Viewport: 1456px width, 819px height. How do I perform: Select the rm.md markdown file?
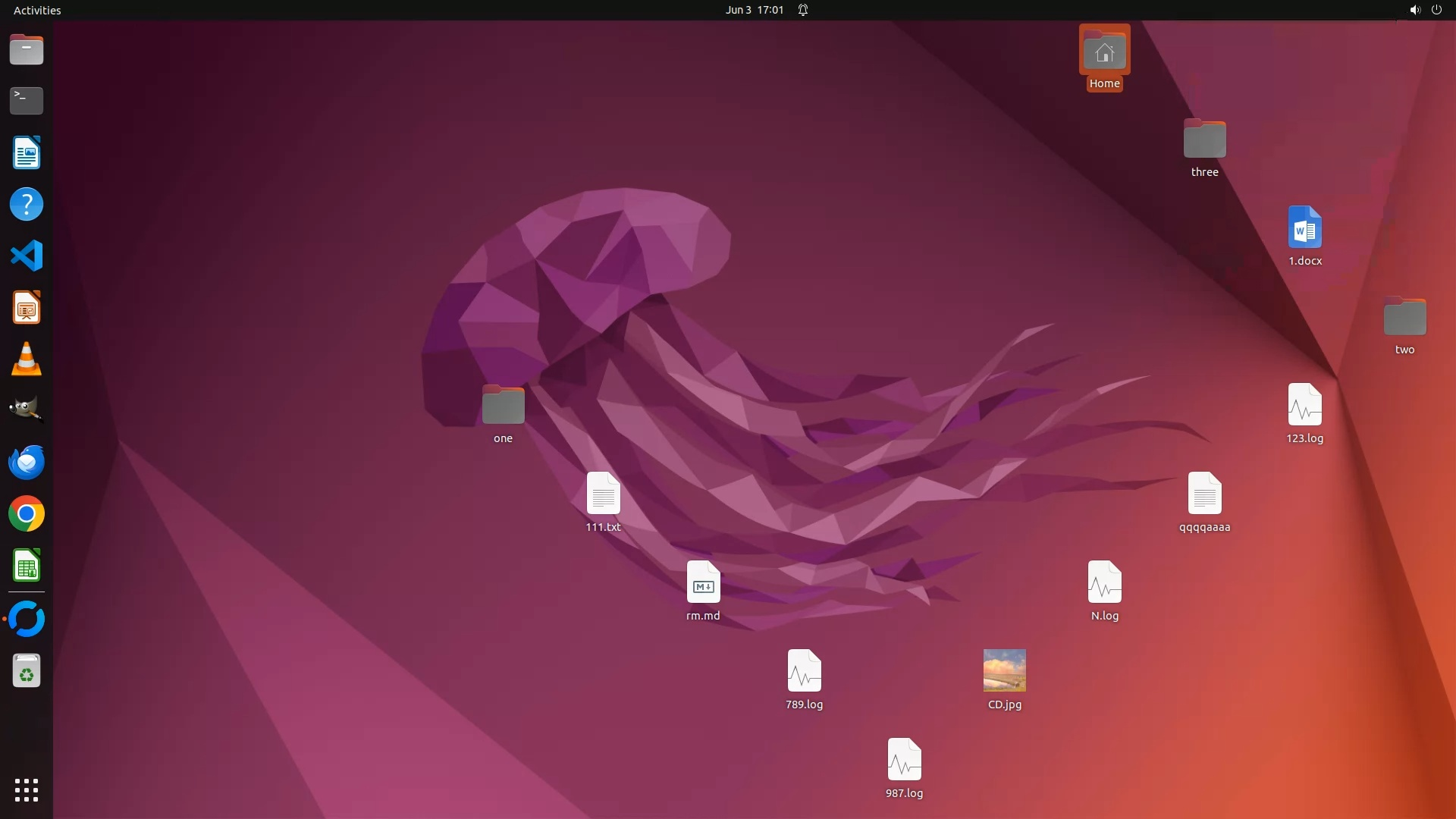(703, 582)
